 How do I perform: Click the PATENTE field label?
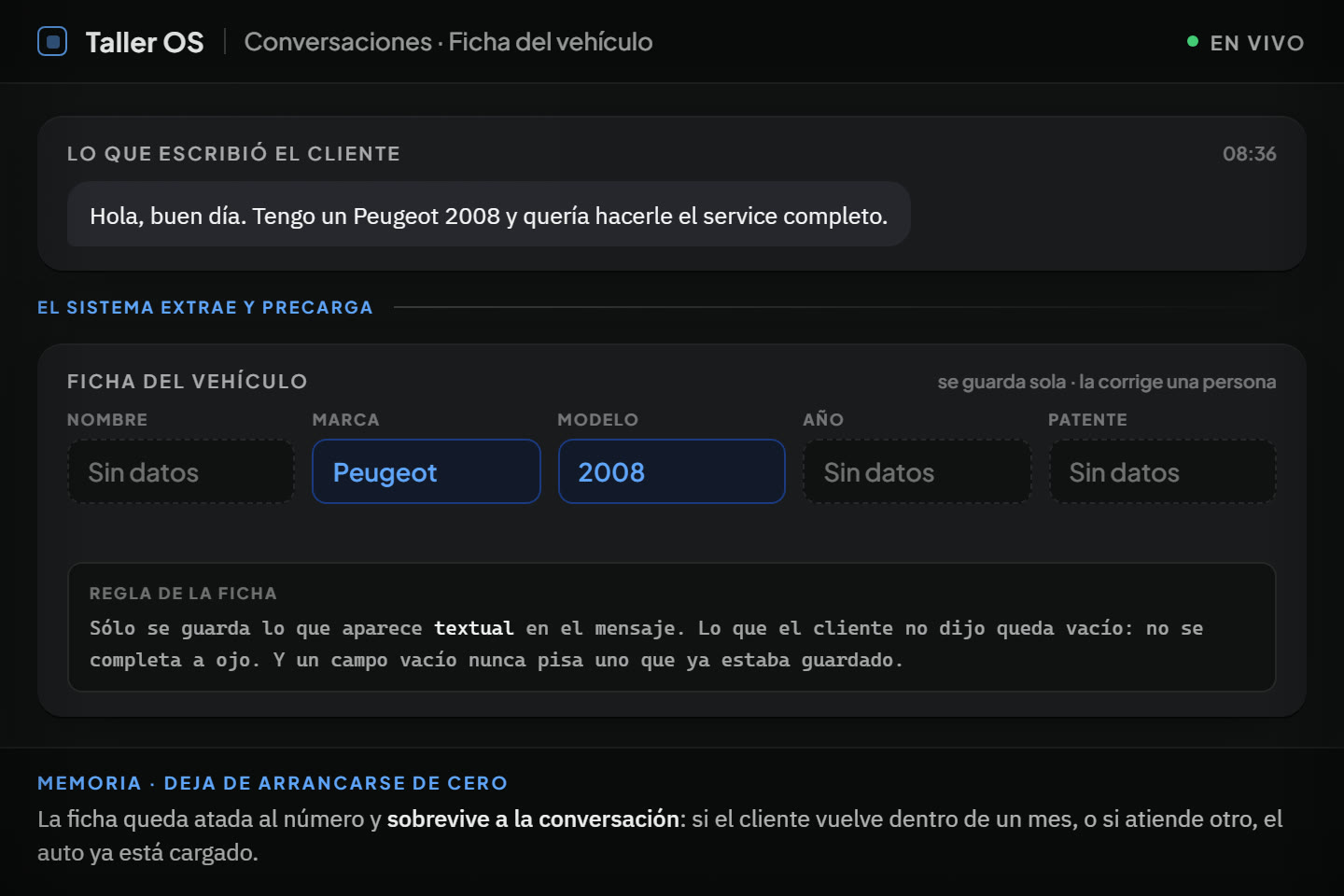coord(1087,420)
